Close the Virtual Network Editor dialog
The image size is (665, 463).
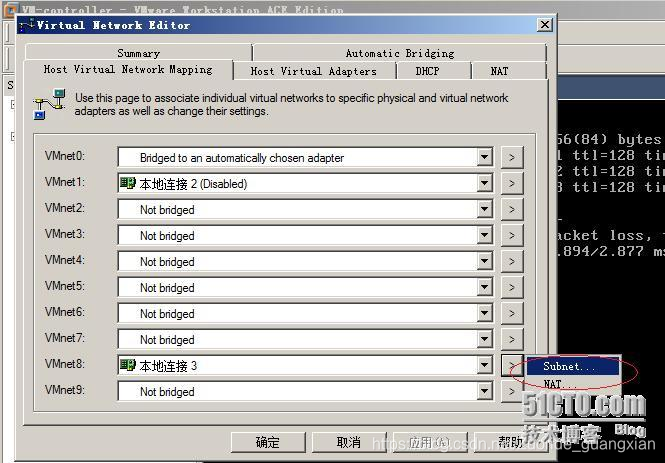[545, 25]
